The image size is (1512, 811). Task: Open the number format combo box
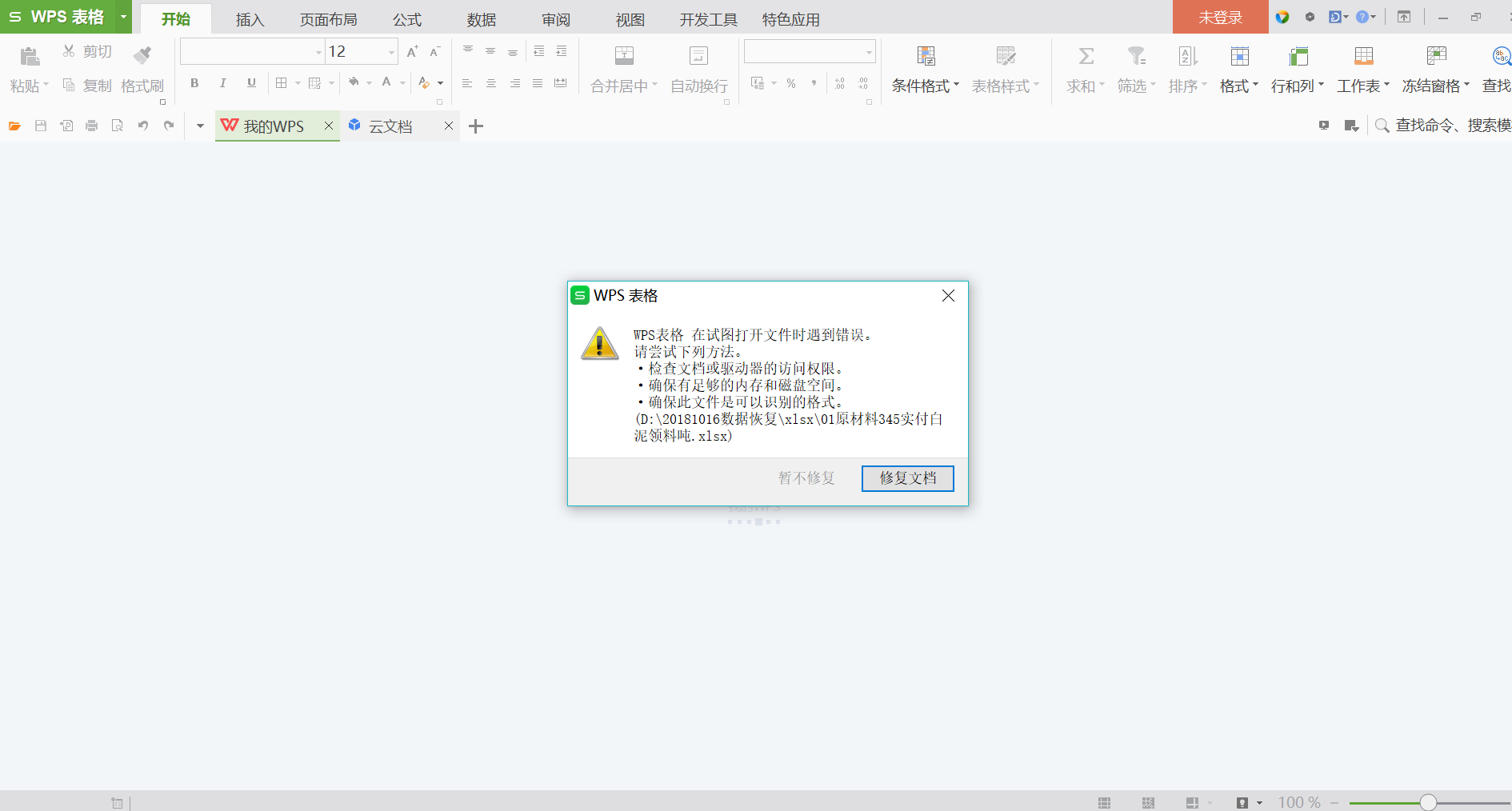click(810, 52)
